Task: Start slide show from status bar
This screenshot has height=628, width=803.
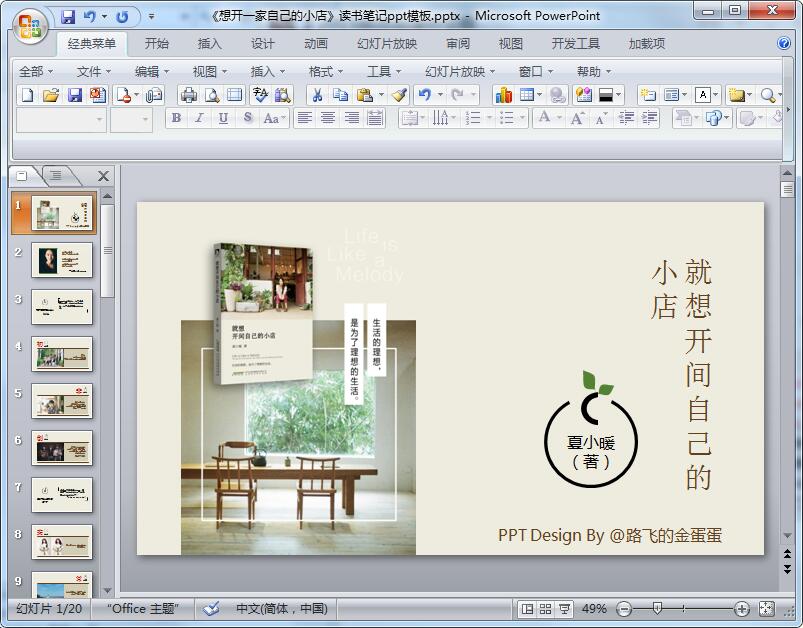Action: coord(564,609)
